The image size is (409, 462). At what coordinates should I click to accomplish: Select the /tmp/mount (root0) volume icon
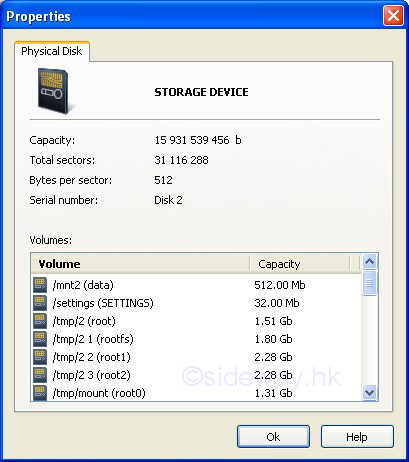40,393
